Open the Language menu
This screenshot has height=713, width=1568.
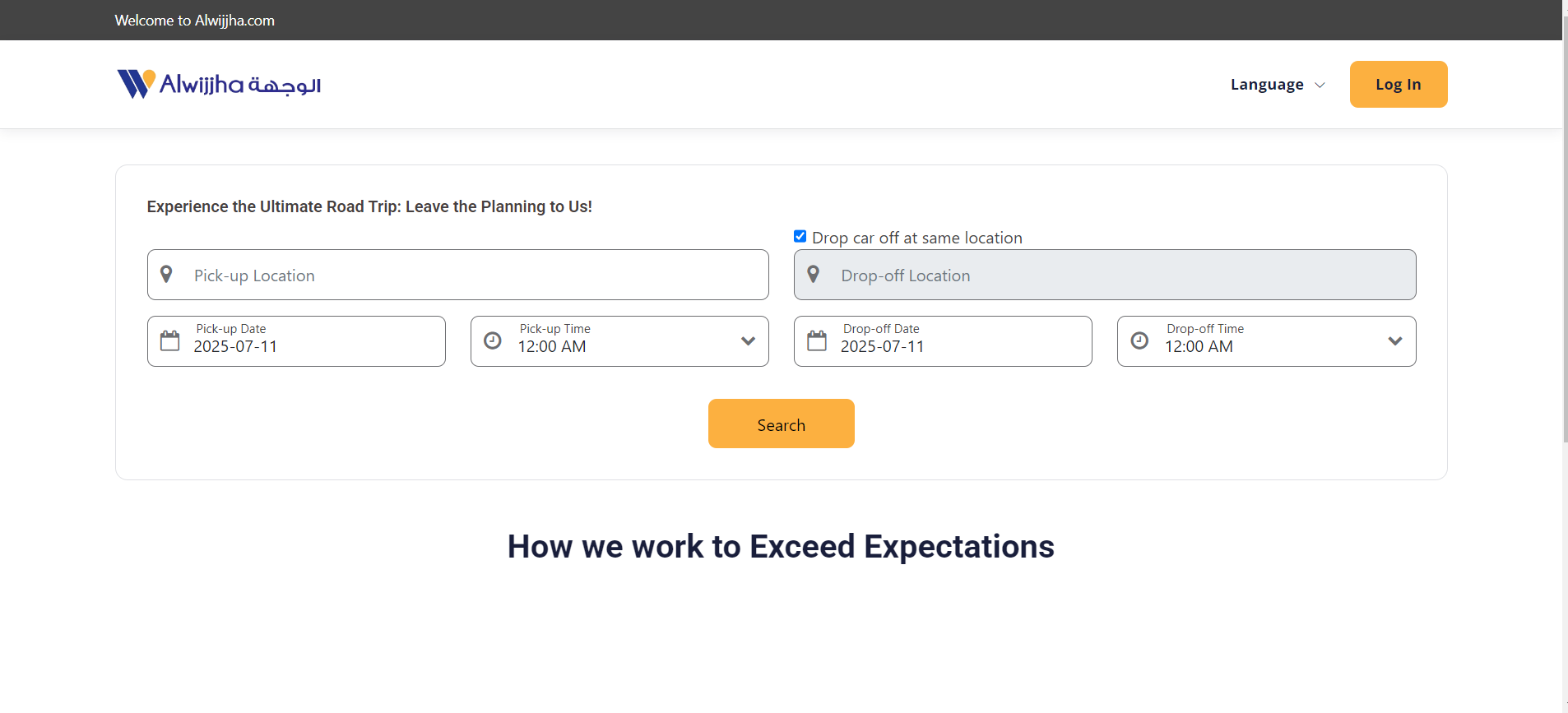pos(1278,85)
